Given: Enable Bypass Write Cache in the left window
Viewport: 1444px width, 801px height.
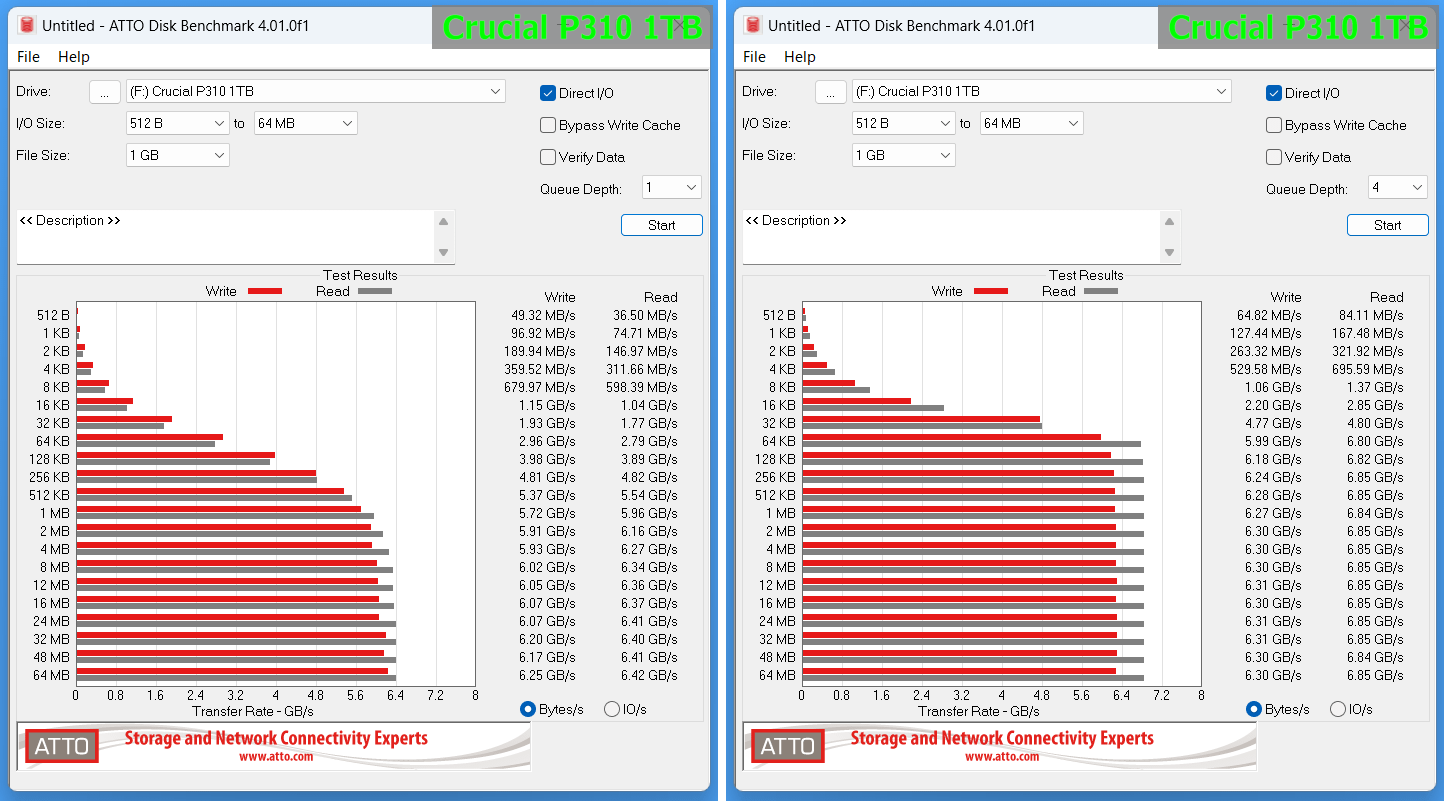Looking at the screenshot, I should [x=548, y=125].
